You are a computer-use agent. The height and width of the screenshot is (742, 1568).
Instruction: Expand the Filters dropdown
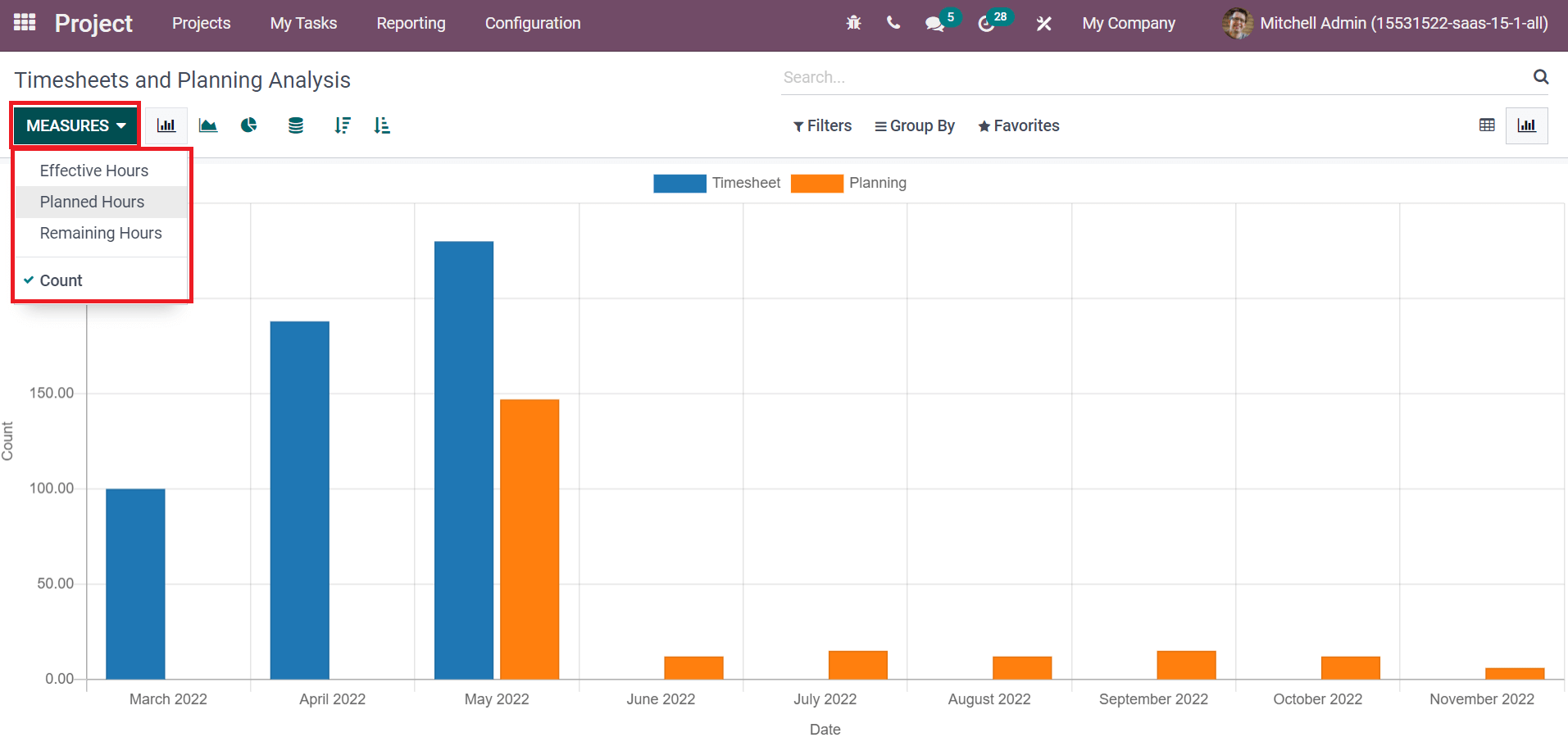pos(822,125)
